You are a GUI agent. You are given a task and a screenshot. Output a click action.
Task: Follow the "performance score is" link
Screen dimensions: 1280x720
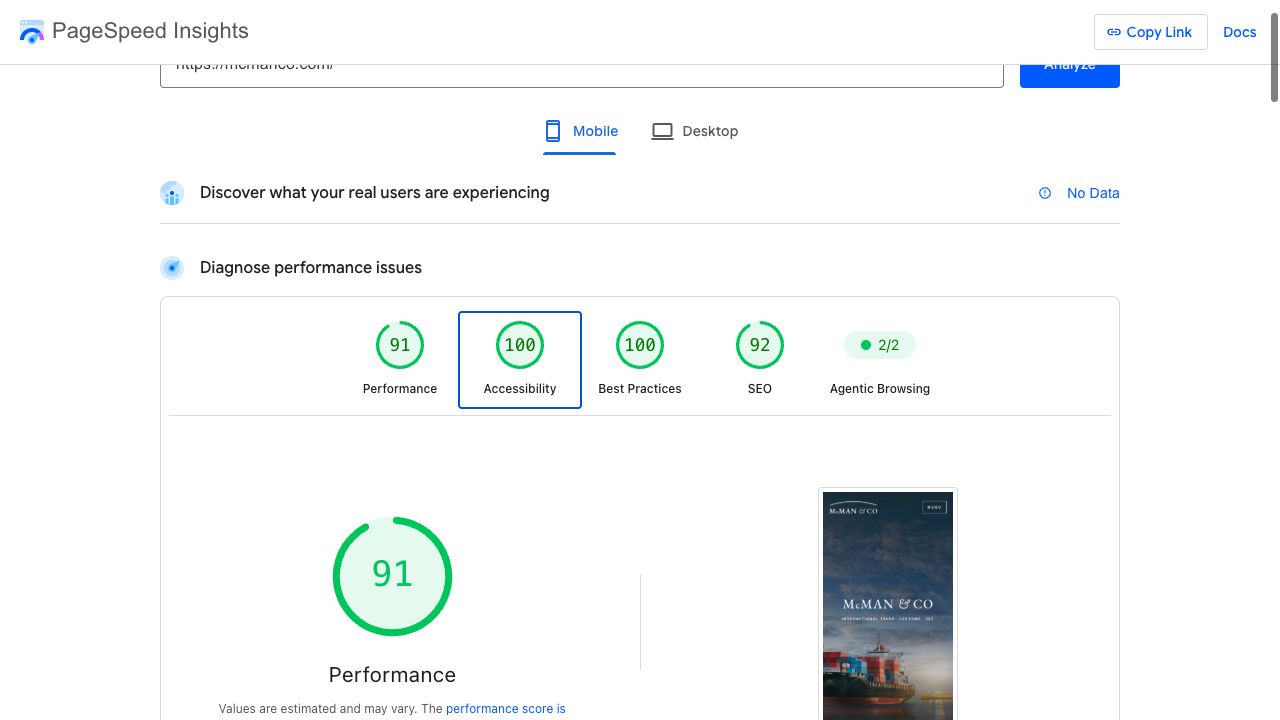tap(506, 709)
